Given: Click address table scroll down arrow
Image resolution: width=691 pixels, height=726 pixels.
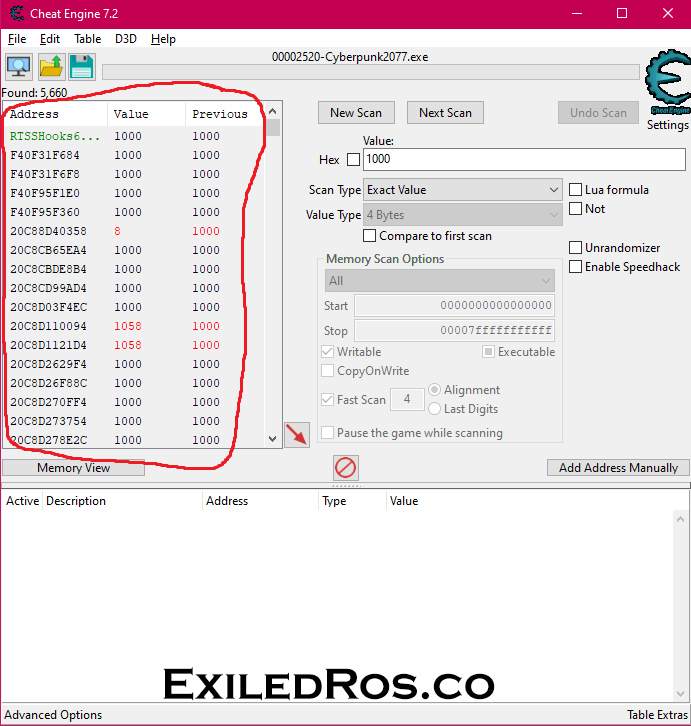Looking at the screenshot, I should pyautogui.click(x=680, y=694).
